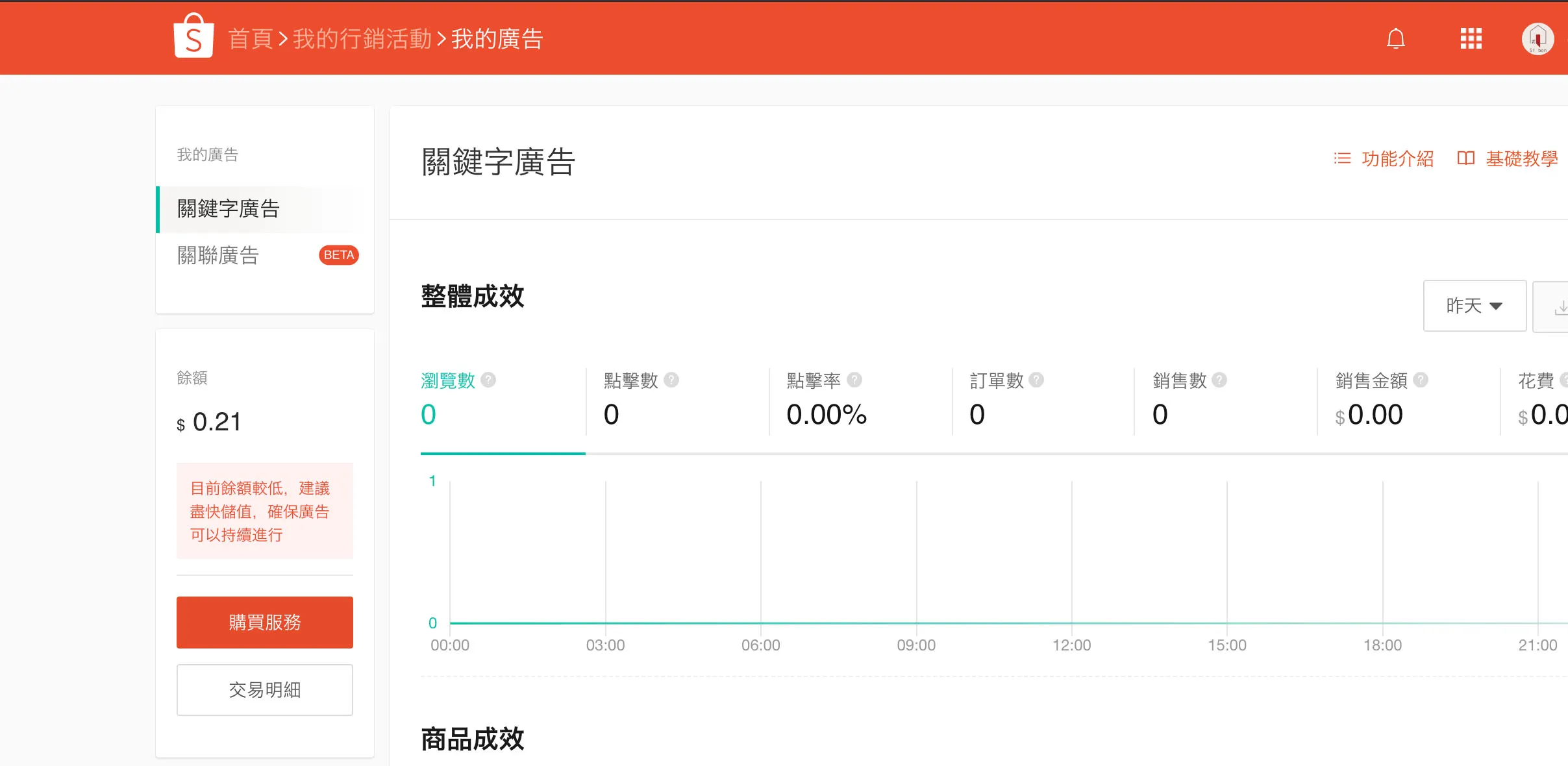Click the 我的廣告 breadcrumb text

pyautogui.click(x=497, y=39)
